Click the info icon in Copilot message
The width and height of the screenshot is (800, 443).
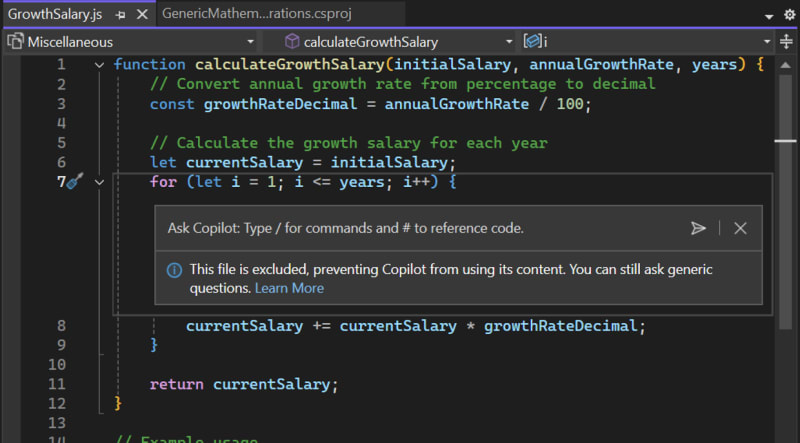point(174,270)
